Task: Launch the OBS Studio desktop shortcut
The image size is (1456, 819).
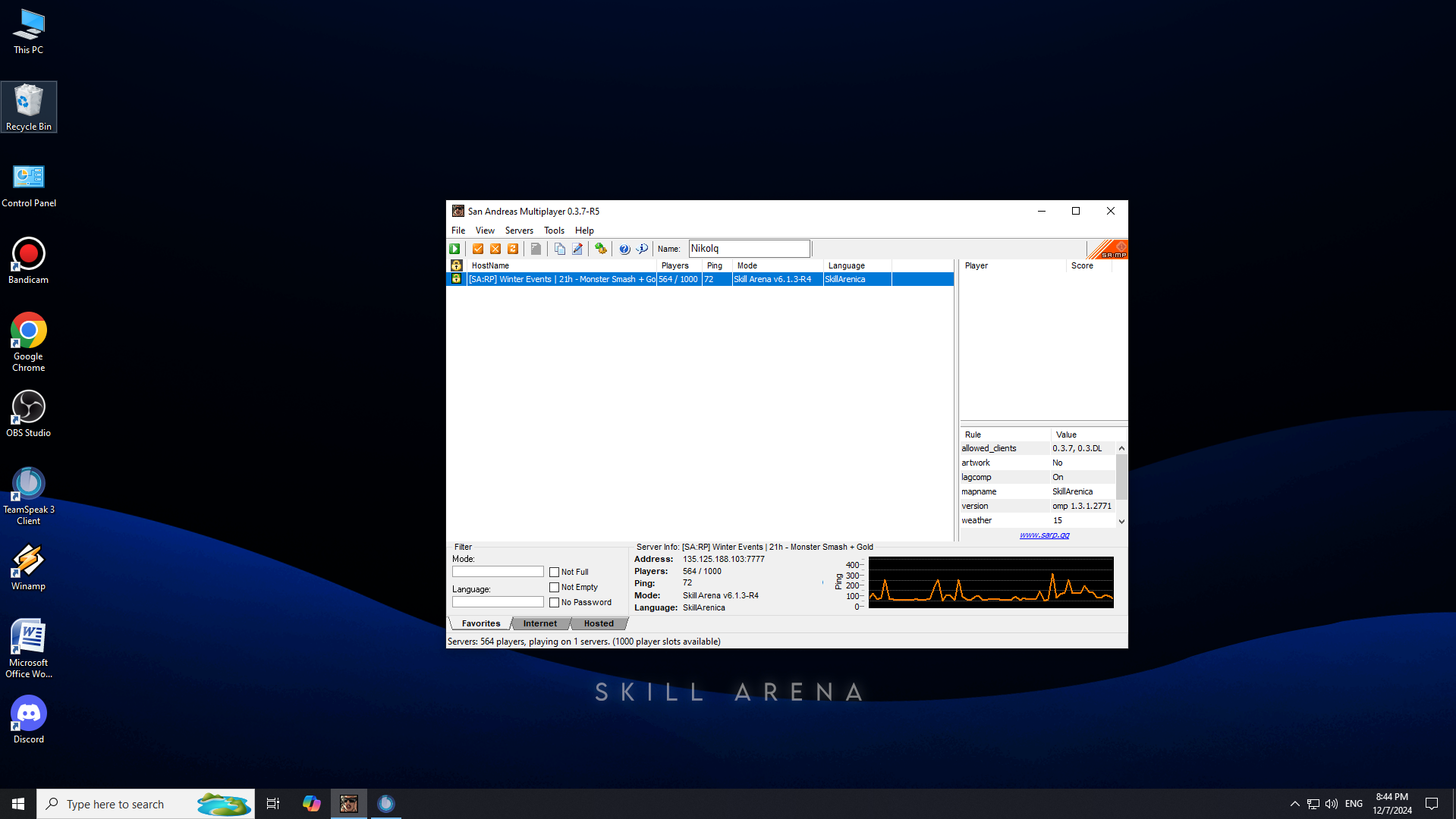Action: coord(29,414)
